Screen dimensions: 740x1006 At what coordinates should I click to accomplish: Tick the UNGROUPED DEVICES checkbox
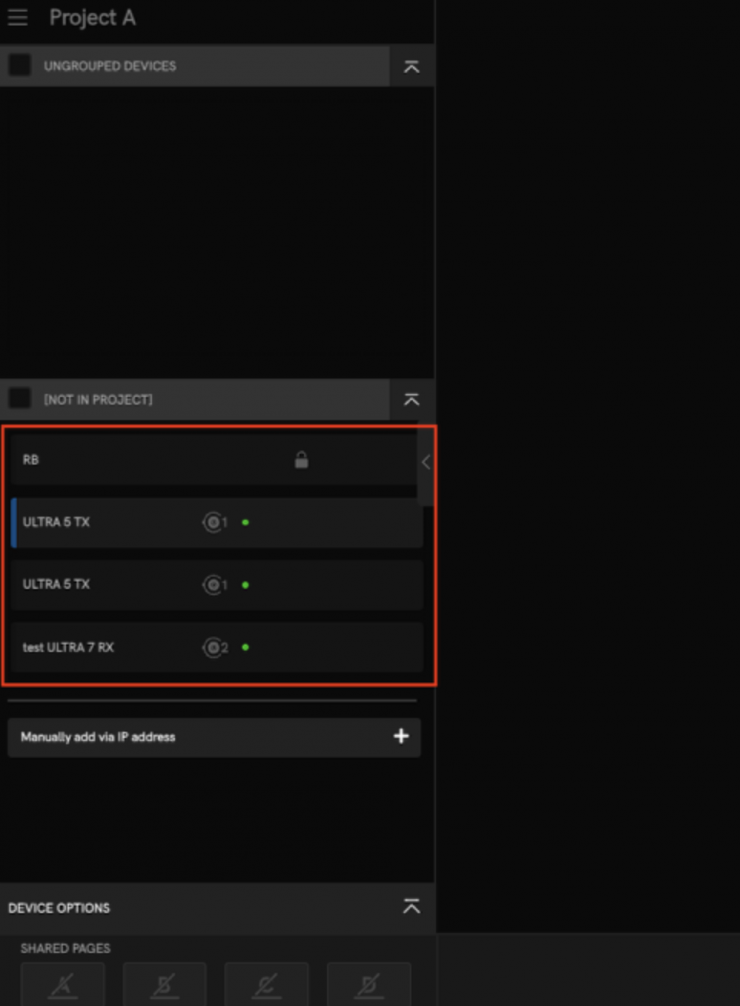pyautogui.click(x=19, y=65)
